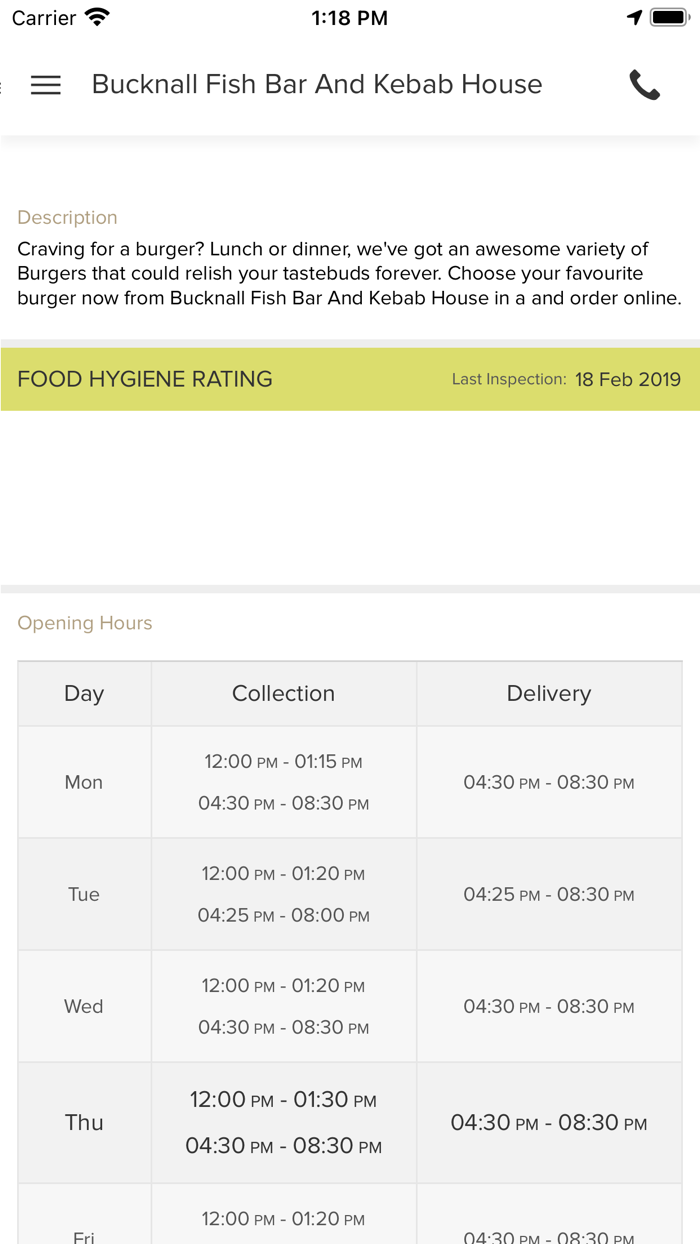Click the Description section heading
Image resolution: width=700 pixels, height=1244 pixels.
pyautogui.click(x=67, y=217)
